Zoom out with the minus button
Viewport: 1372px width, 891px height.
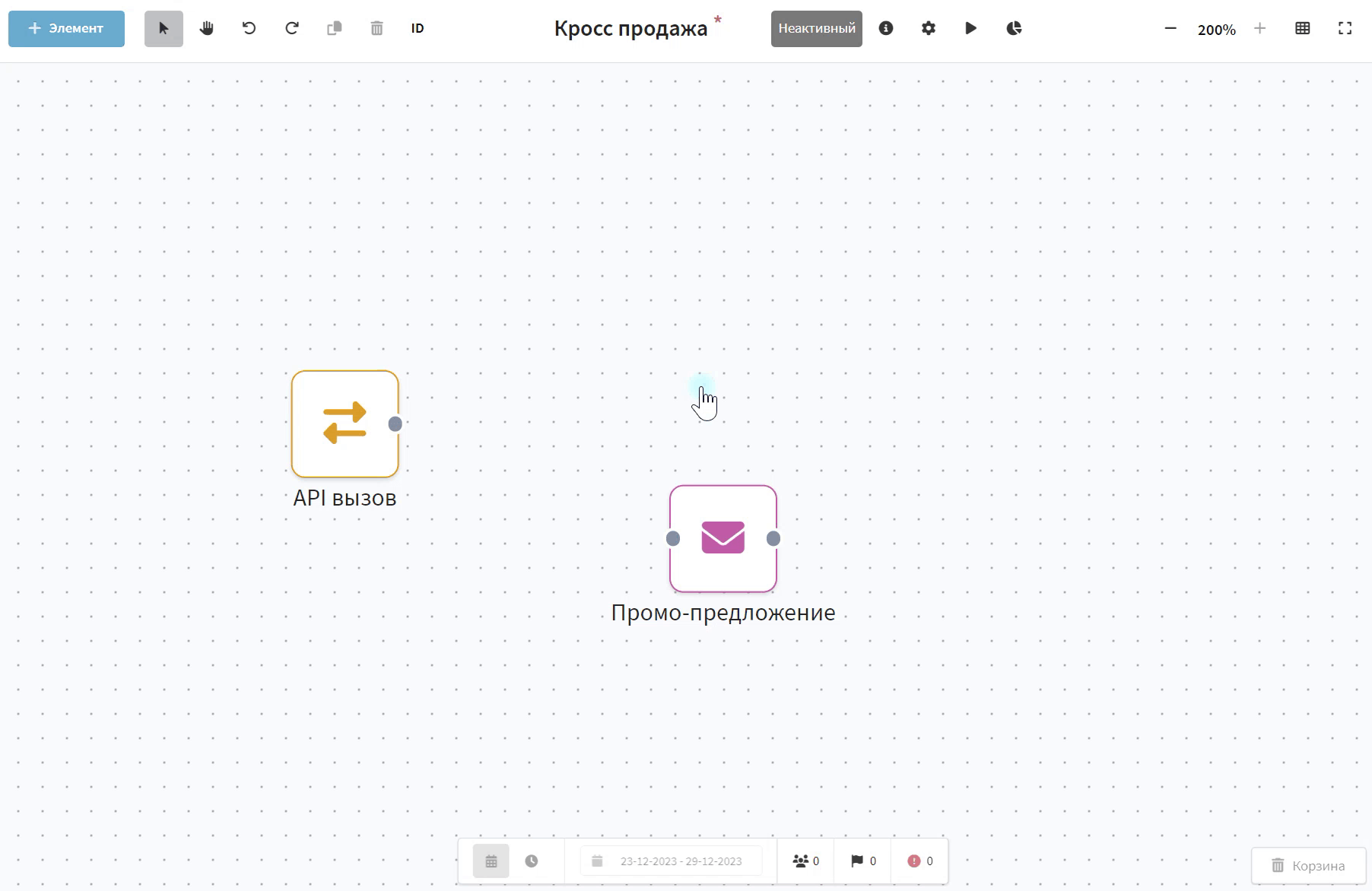1170,29
